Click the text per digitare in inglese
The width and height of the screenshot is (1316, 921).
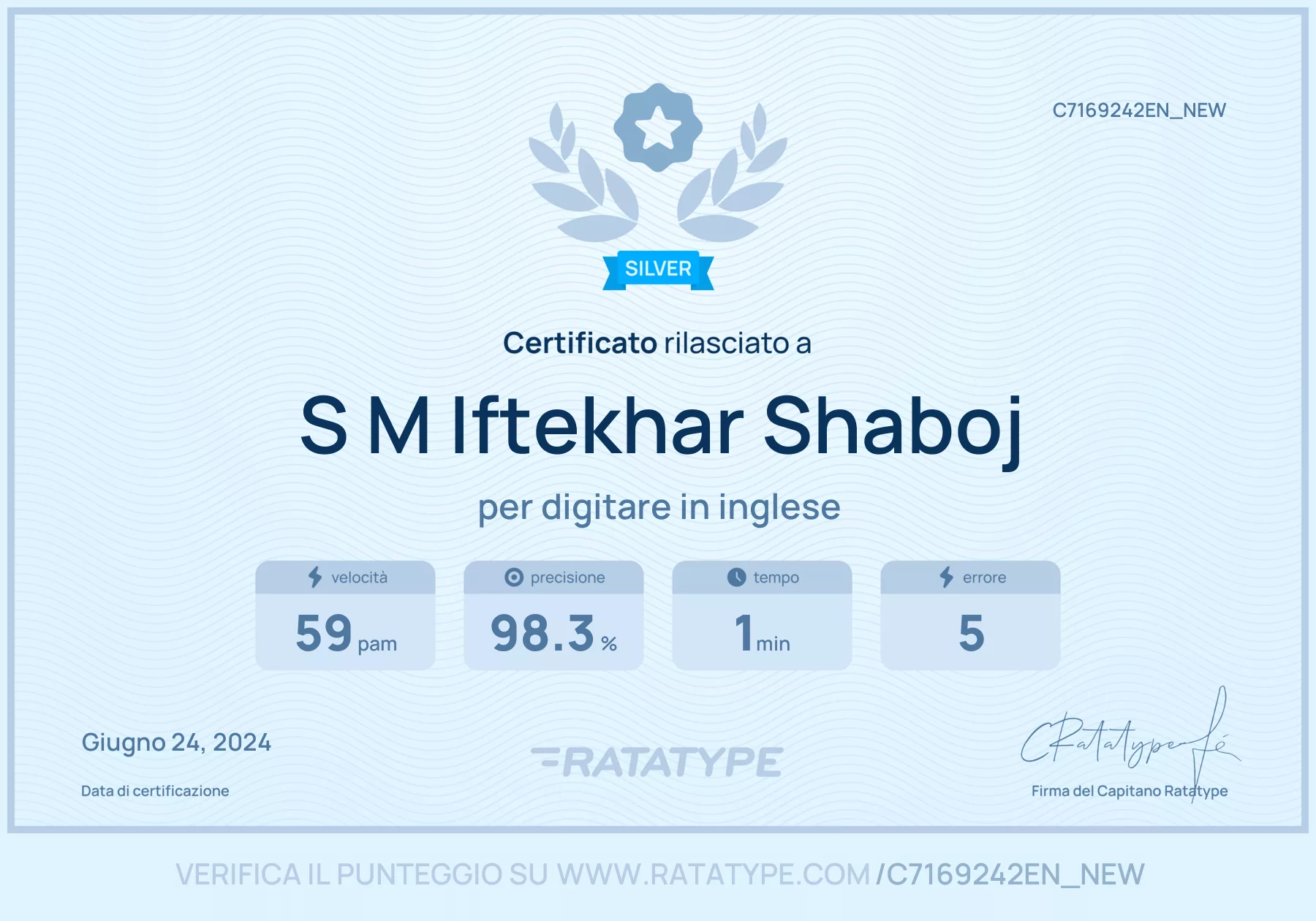pyautogui.click(x=659, y=507)
